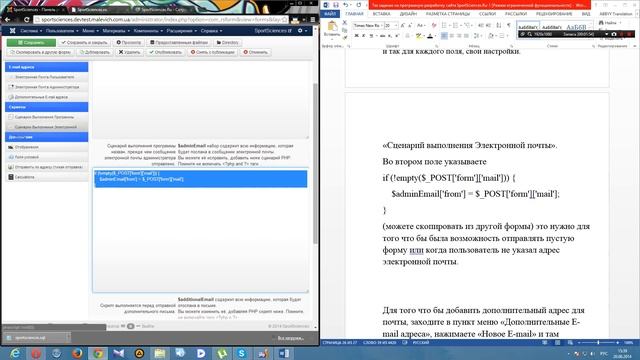Switch to the ДИЗАЙН ribbon tab
This screenshot has width=640, height=360.
pos(408,14)
